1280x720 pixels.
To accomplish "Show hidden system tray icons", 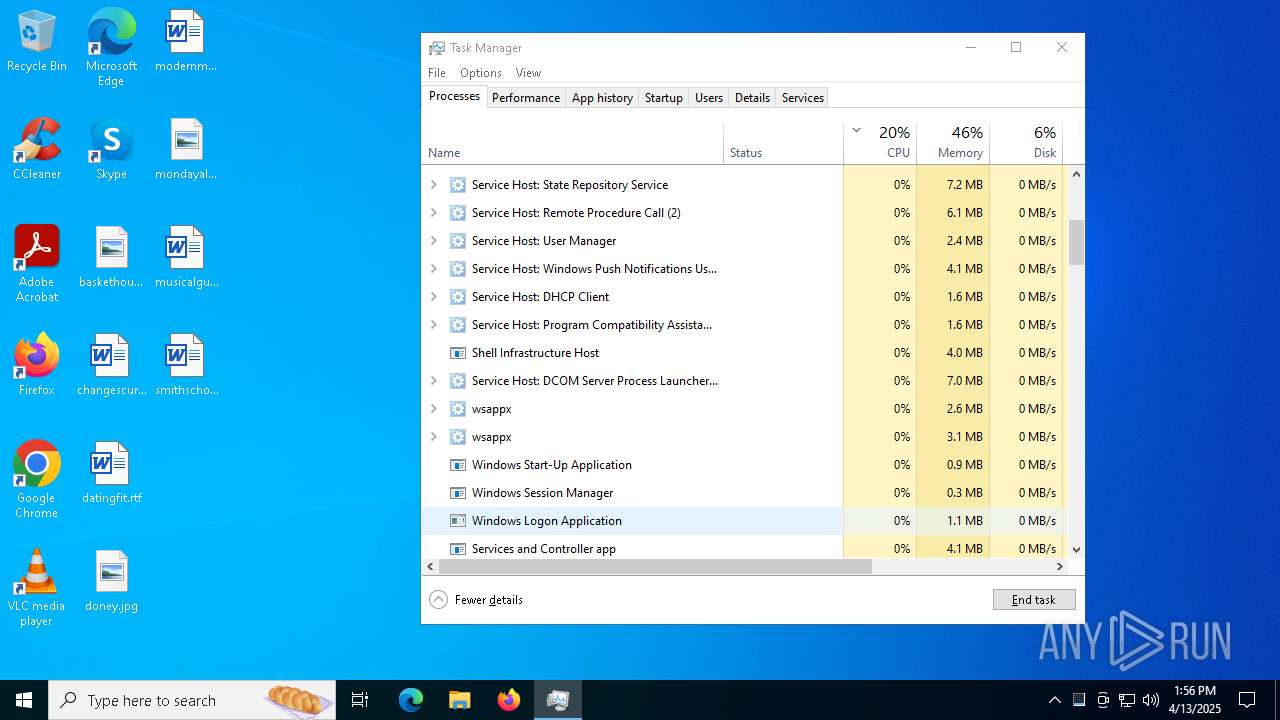I will coord(1054,700).
